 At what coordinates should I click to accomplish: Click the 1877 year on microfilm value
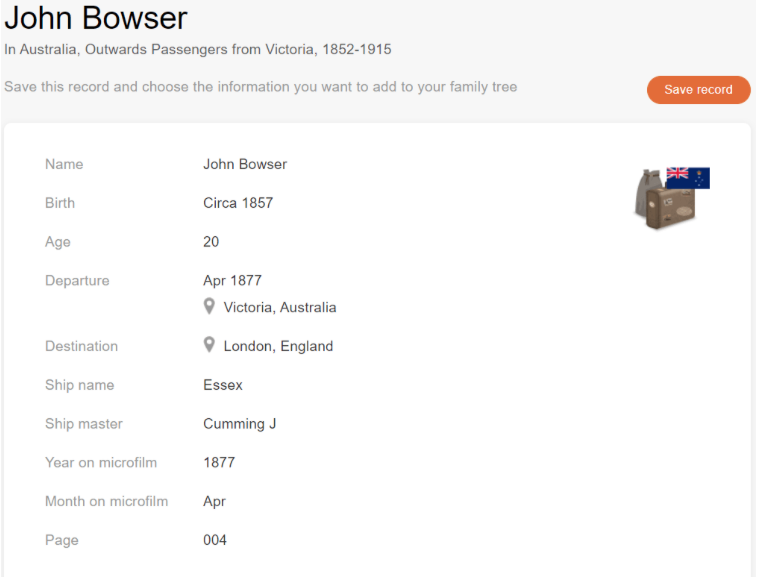pyautogui.click(x=219, y=463)
